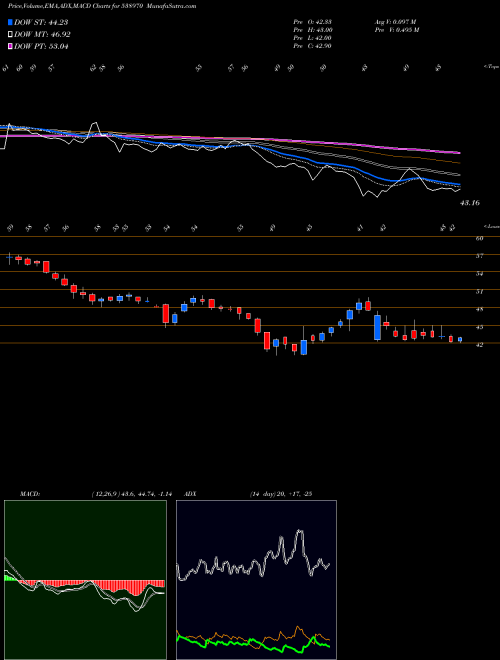The image size is (500, 660).
Task: Click the ADX panel heading
Action: [x=190, y=494]
